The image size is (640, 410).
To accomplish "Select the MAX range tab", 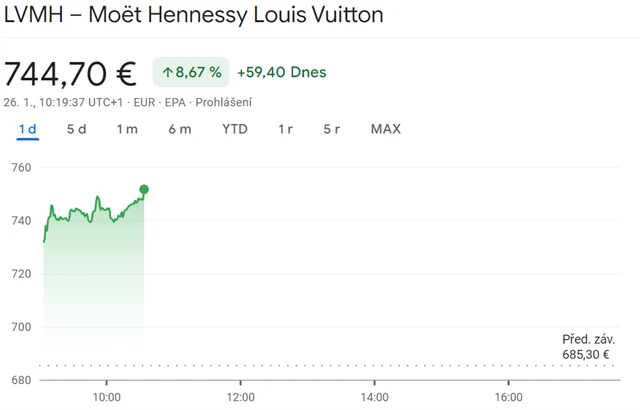I will [386, 129].
